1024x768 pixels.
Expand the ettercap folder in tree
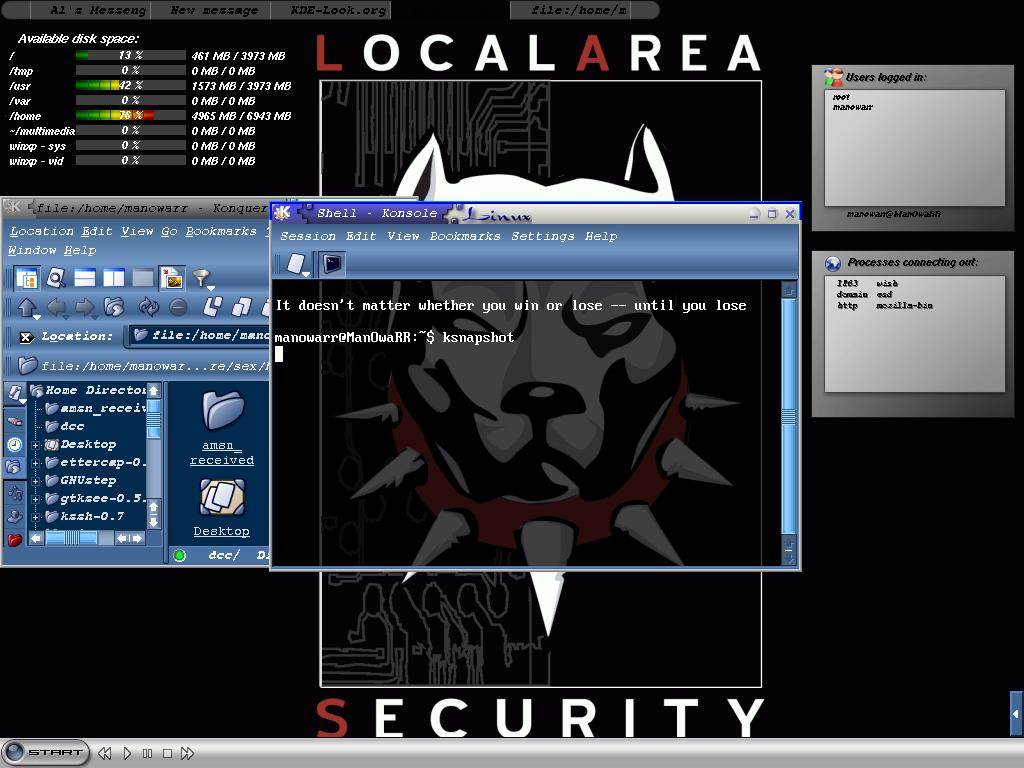(x=36, y=462)
